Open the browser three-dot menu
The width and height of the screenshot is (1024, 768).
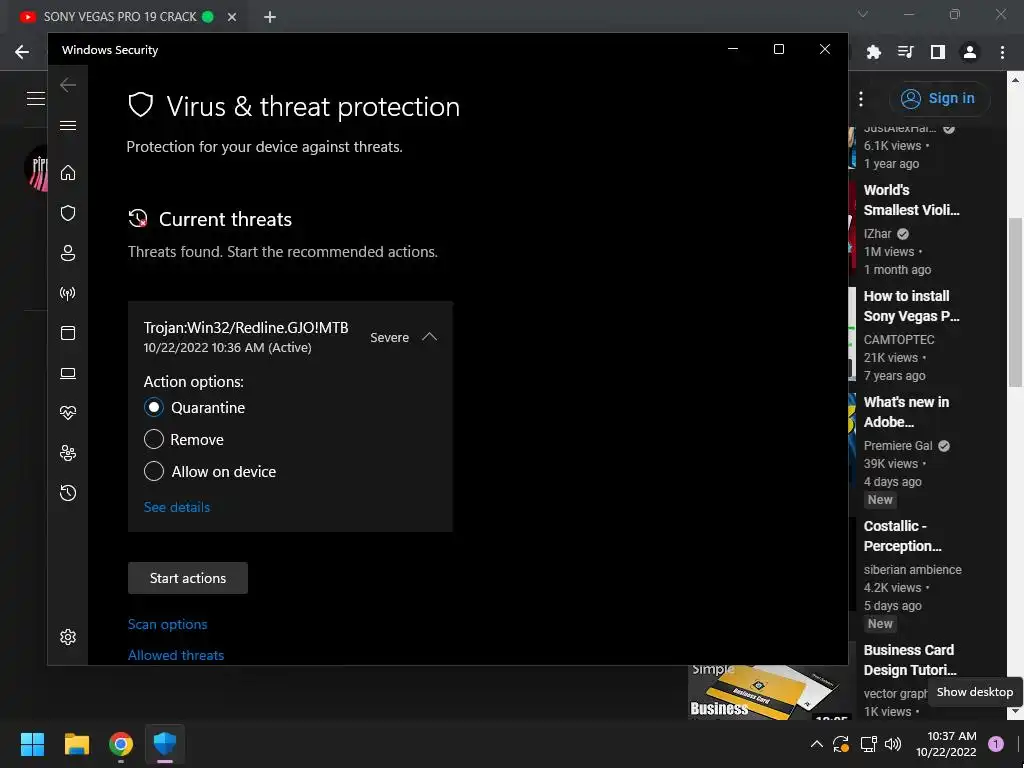(x=1002, y=52)
